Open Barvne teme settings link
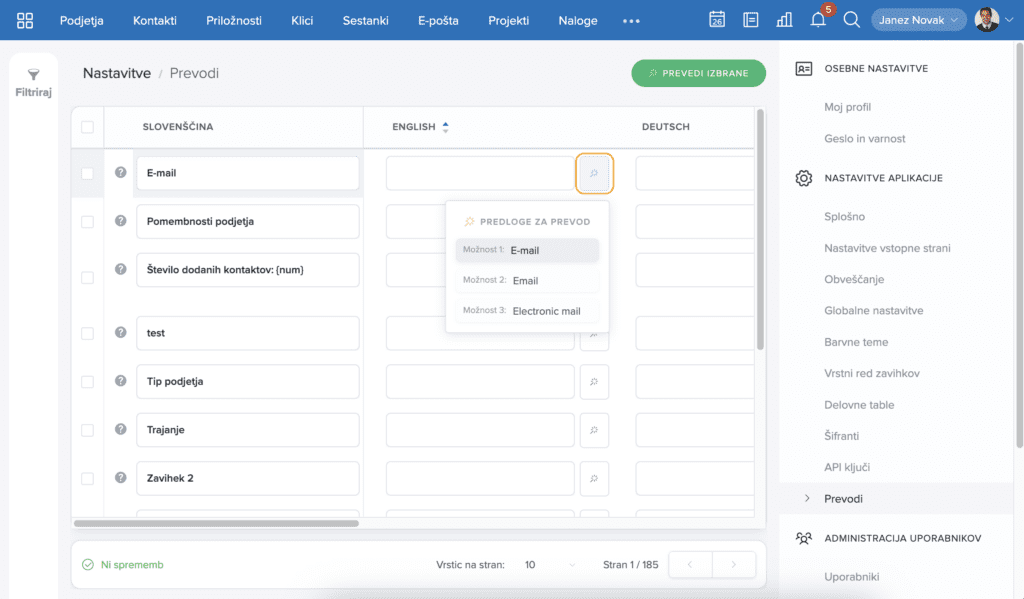This screenshot has width=1024, height=599. tap(856, 342)
